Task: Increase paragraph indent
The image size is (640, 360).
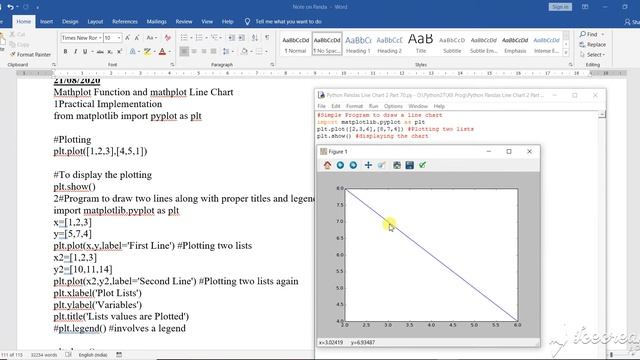Action: 242,38
